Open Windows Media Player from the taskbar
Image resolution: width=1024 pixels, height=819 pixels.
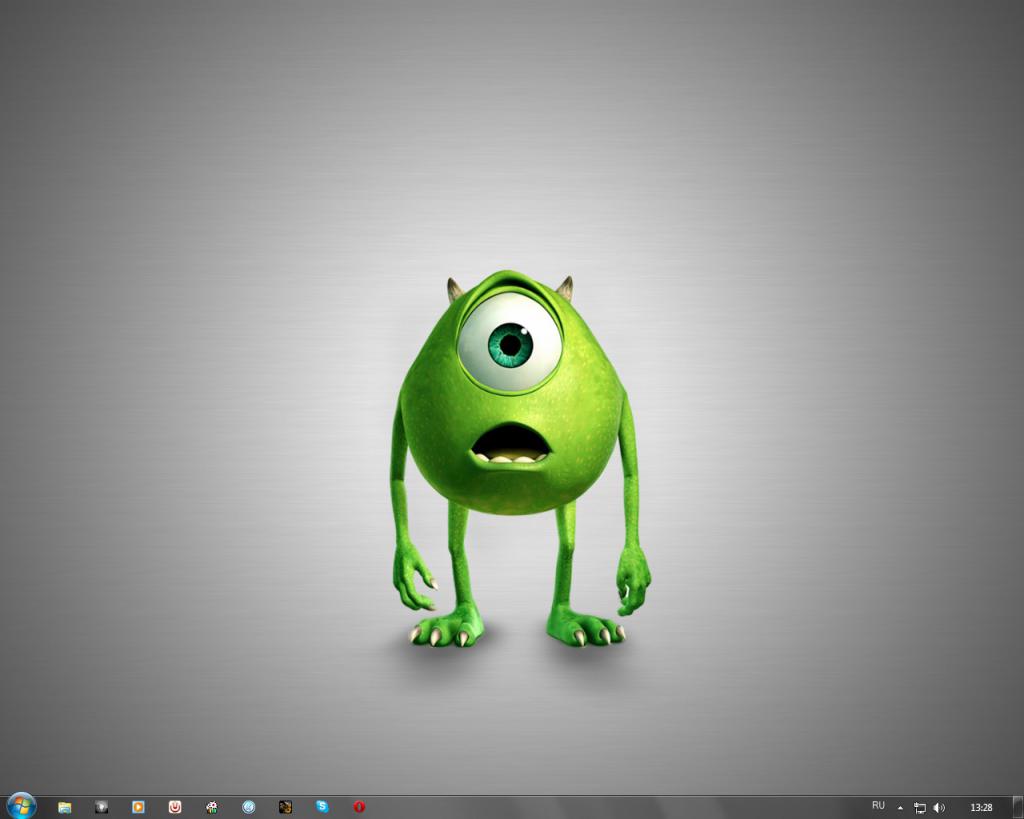[x=138, y=807]
